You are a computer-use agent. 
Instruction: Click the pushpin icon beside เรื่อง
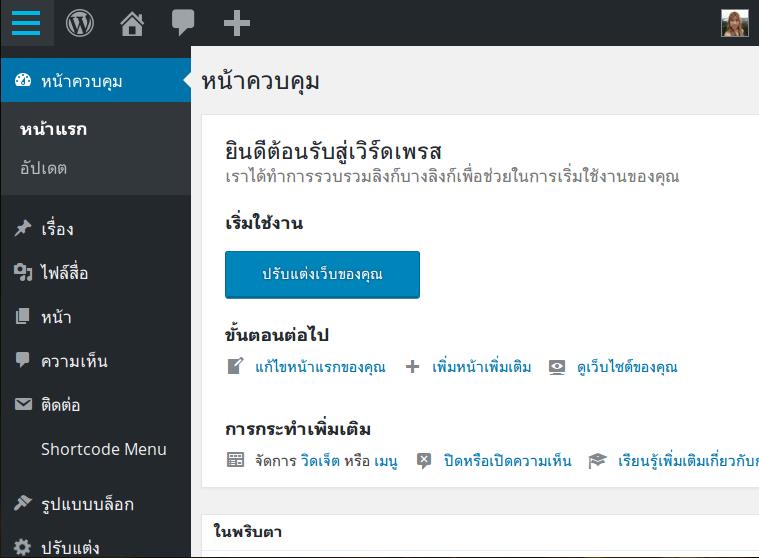pyautogui.click(x=23, y=228)
